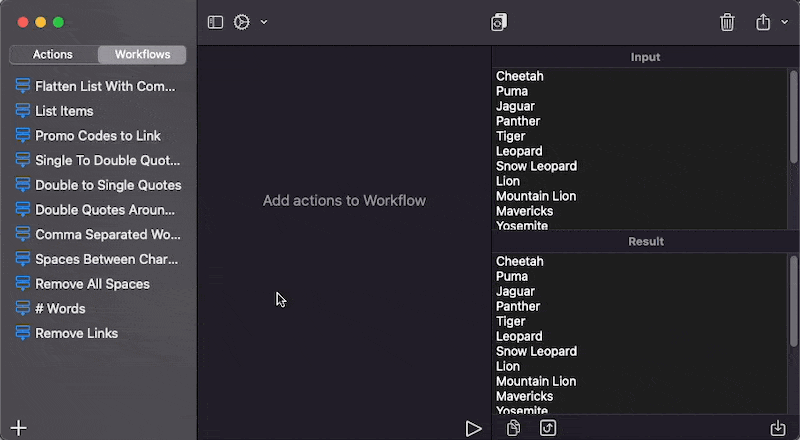Image resolution: width=800 pixels, height=440 pixels.
Task: Click the share export icon
Action: pos(763,22)
